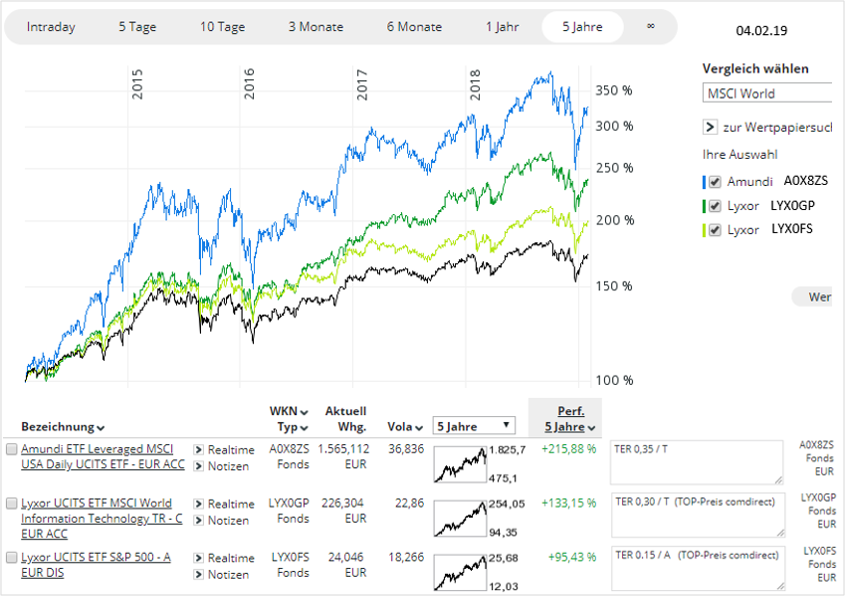
Task: Click Realtime arrow icon for Amundi ETF
Action: [x=199, y=450]
